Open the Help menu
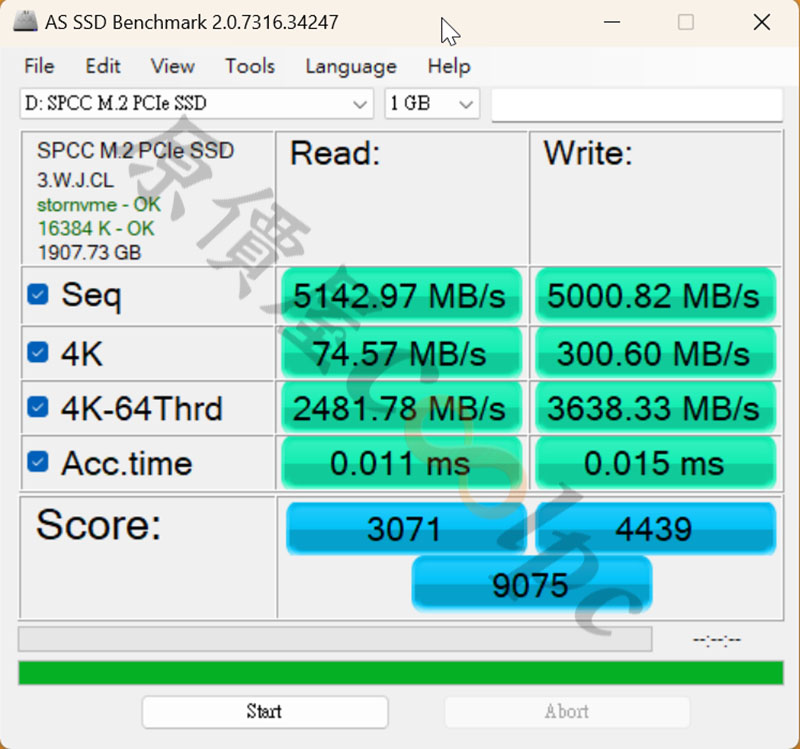 tap(449, 66)
